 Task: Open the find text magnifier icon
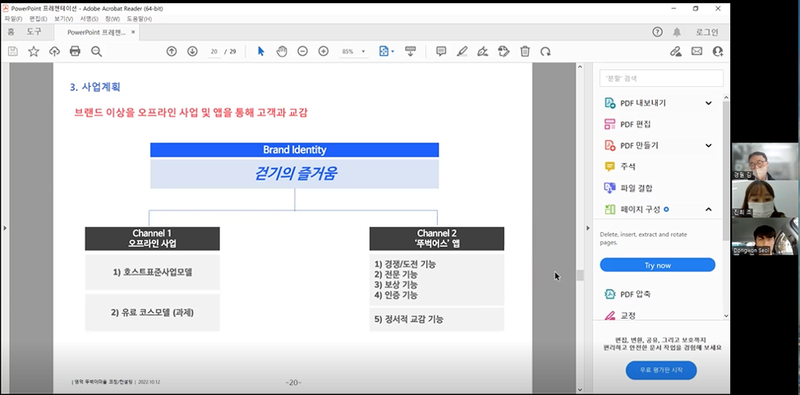(96, 51)
